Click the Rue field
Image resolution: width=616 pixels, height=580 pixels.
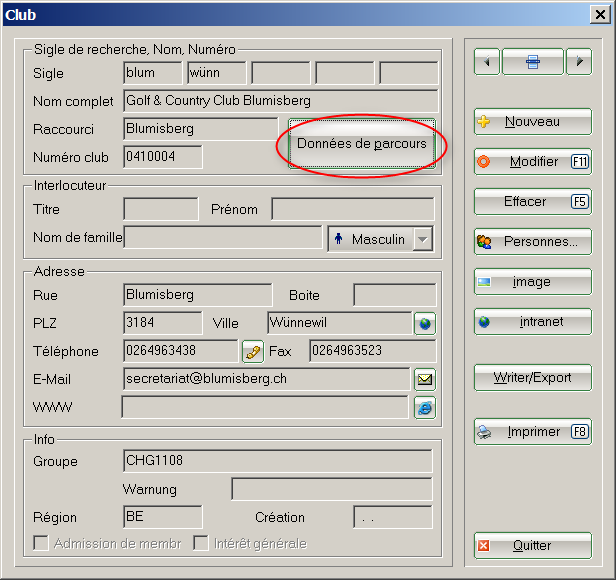(x=198, y=295)
